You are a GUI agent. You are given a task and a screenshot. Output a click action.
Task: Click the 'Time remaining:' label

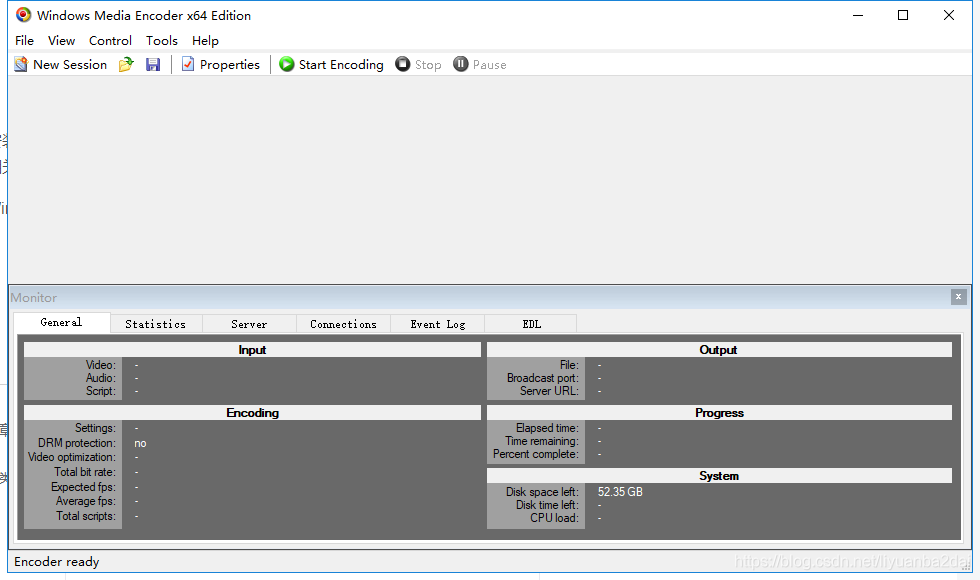tap(542, 441)
